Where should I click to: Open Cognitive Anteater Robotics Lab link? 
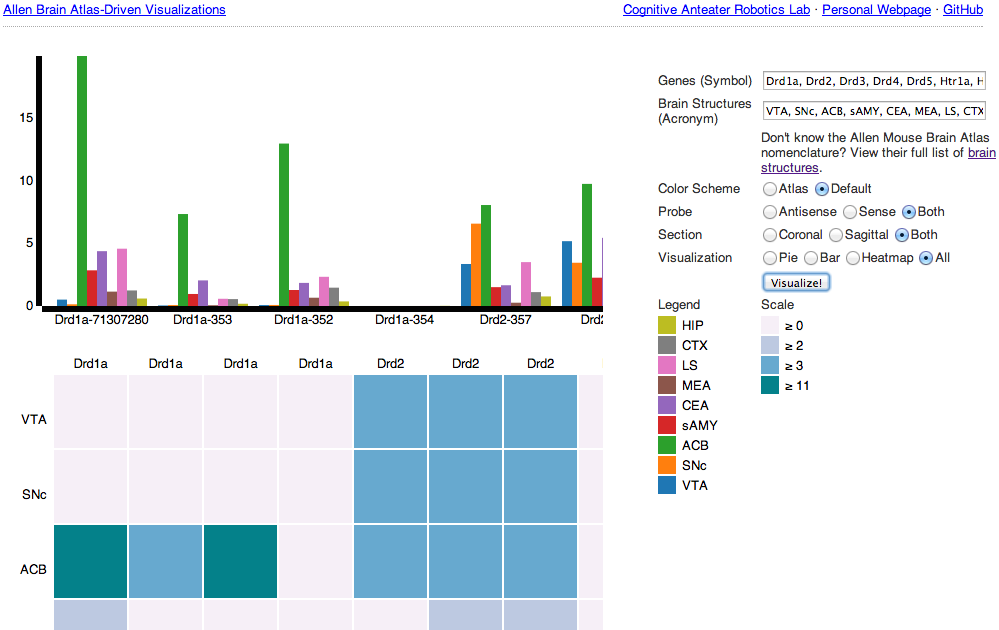pyautogui.click(x=716, y=10)
